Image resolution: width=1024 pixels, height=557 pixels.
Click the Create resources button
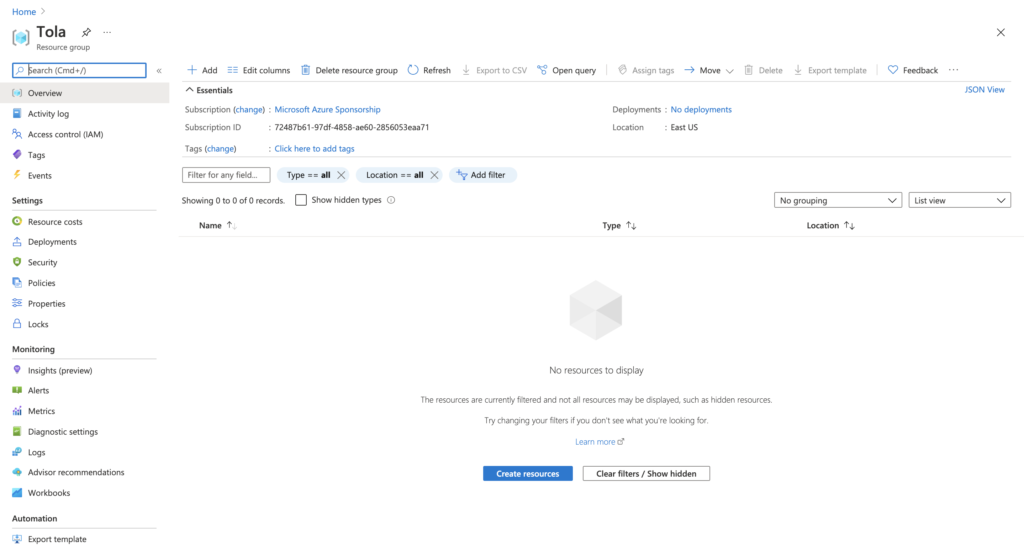528,473
